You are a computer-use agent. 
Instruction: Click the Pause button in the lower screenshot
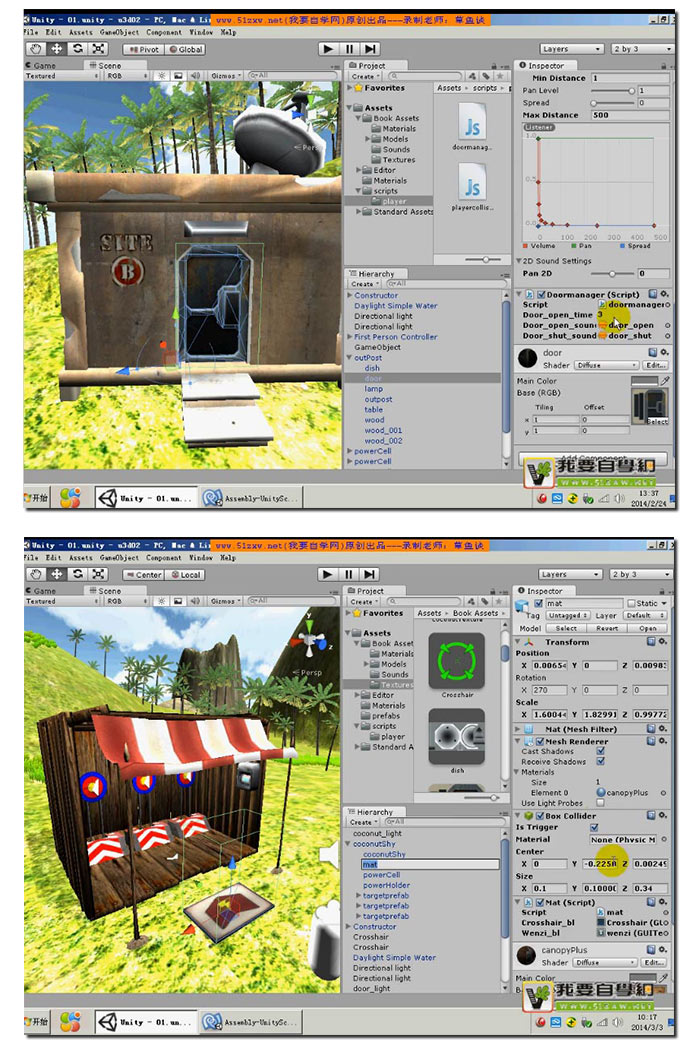(349, 574)
